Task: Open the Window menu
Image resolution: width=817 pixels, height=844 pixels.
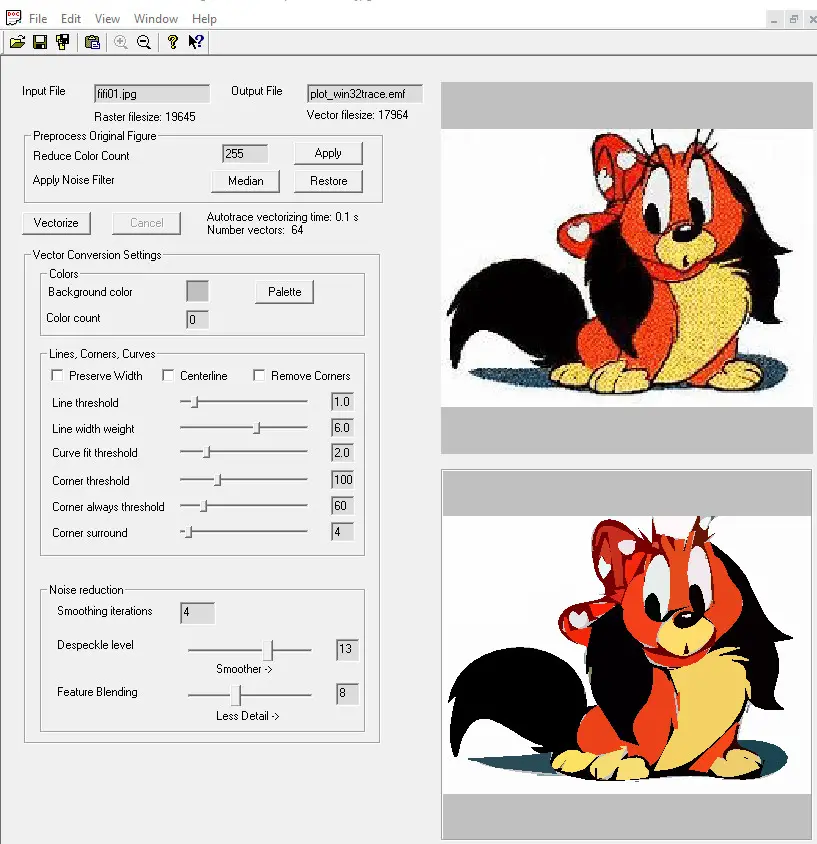Action: (156, 19)
